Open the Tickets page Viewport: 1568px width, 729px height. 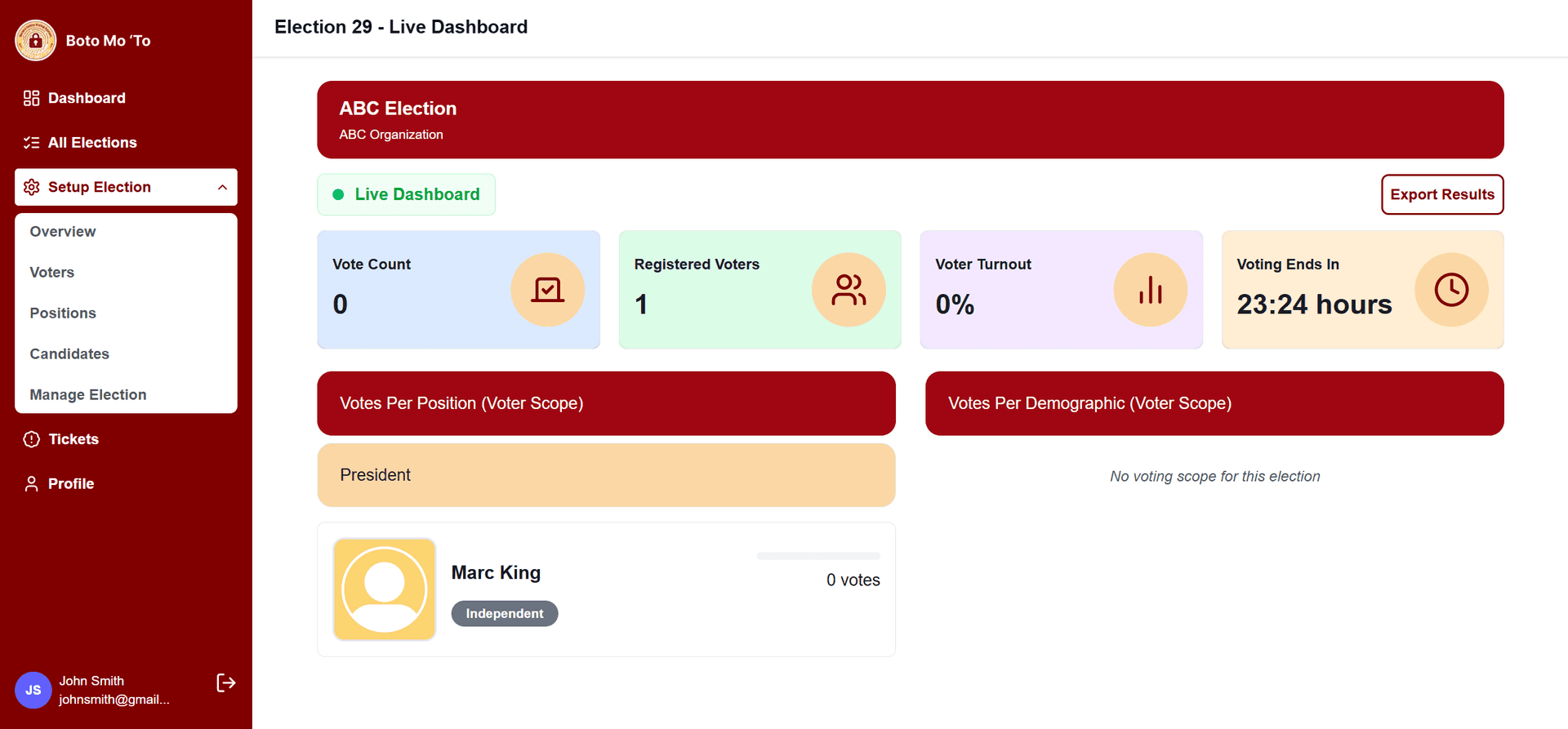[x=73, y=439]
